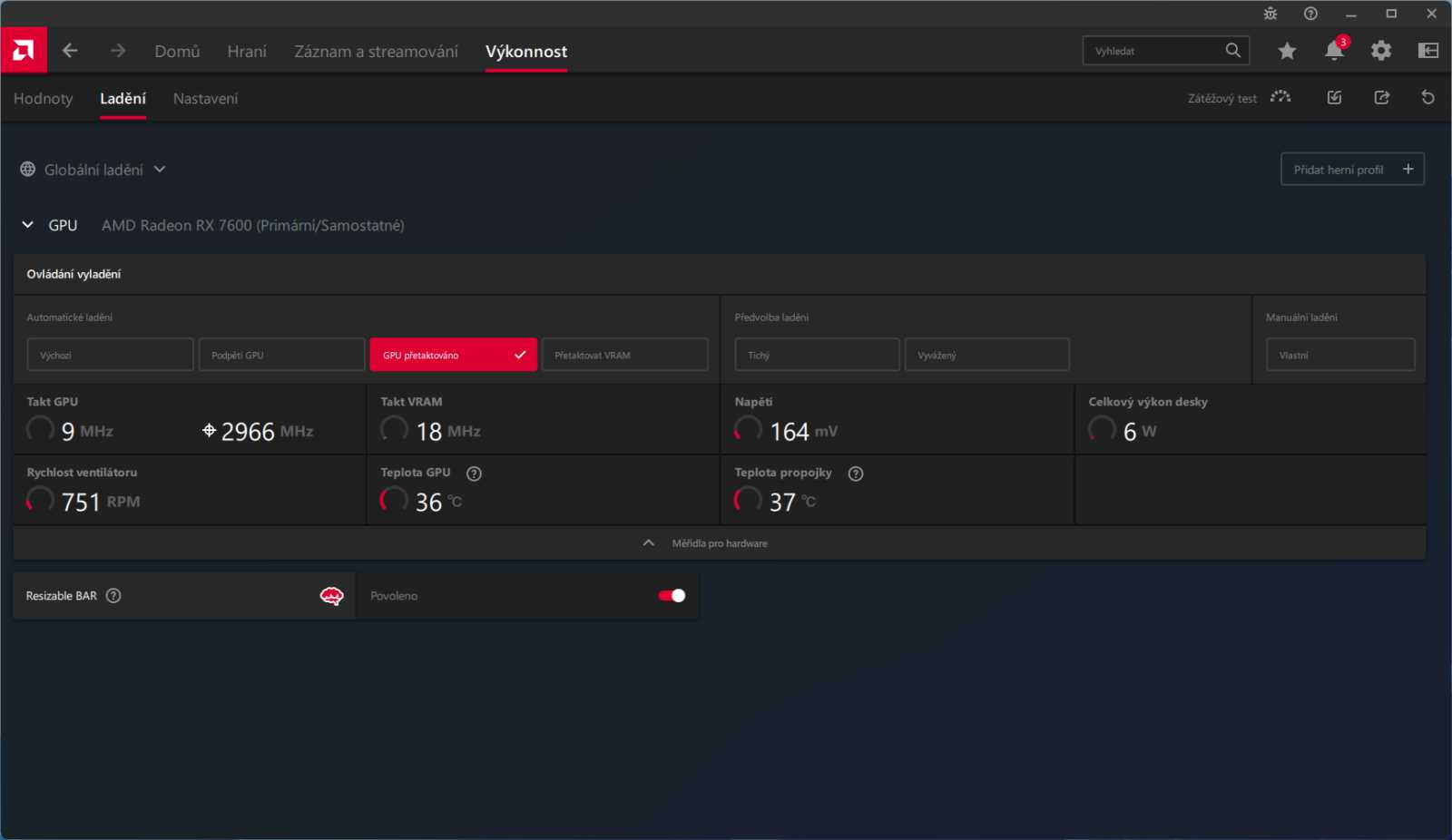Click the Rychlost ventilátoru gauge dial

(x=40, y=500)
